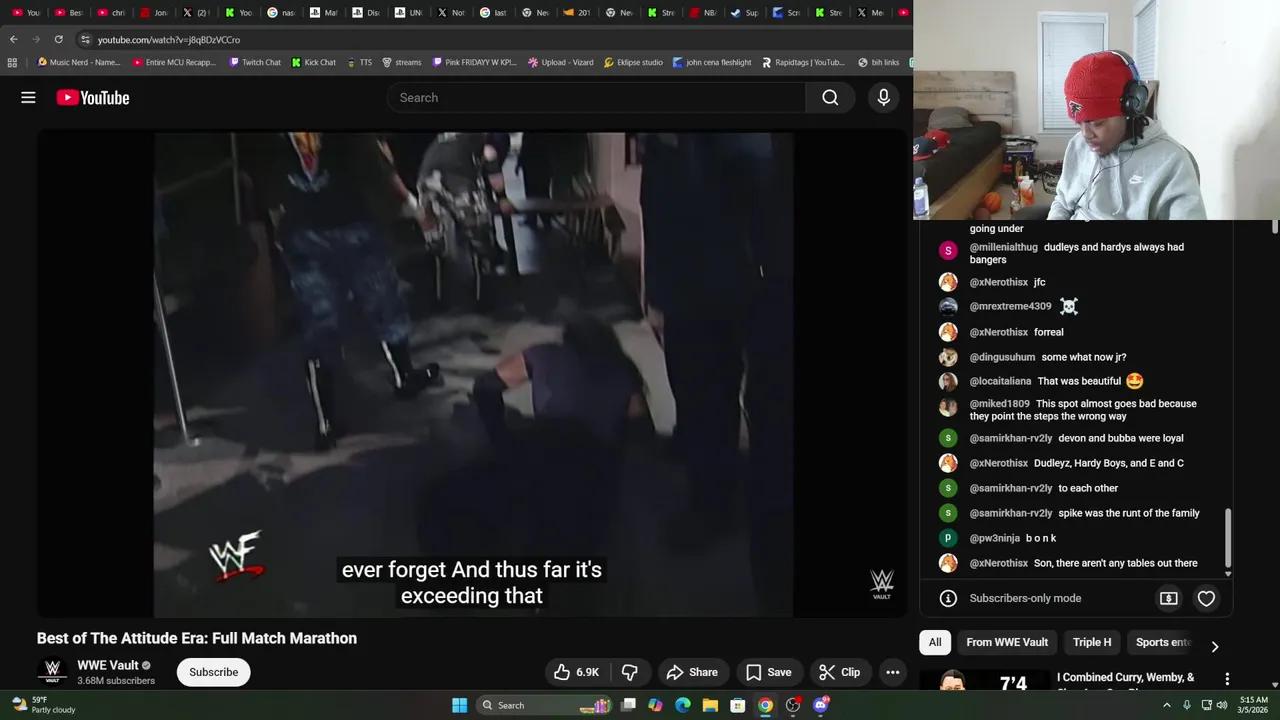
Task: Open the browser apps grid in the bookmarks bar
Action: 12,62
